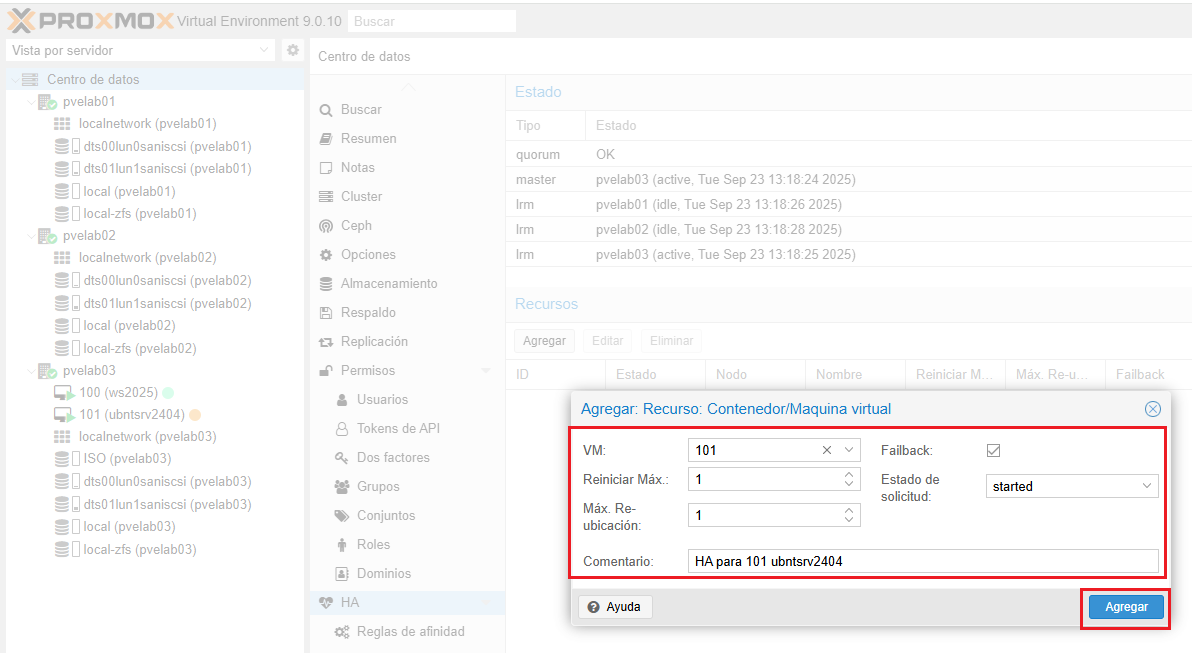Image resolution: width=1192 pixels, height=653 pixels.
Task: Click the quorum status row
Action: pos(848,154)
